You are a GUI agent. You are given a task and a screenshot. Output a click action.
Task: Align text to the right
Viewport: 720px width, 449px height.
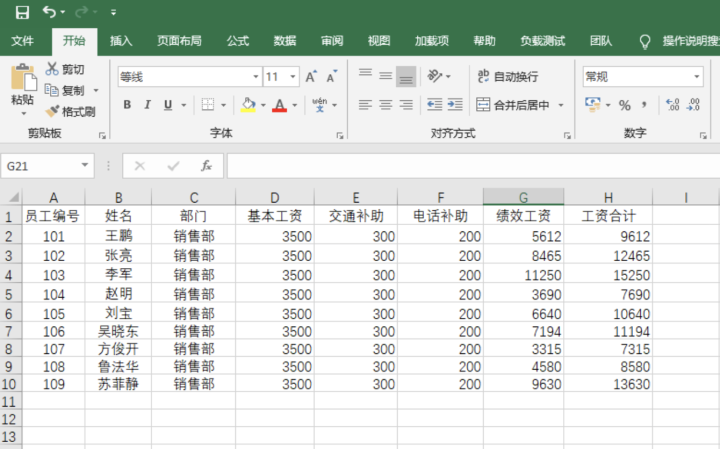coord(406,105)
